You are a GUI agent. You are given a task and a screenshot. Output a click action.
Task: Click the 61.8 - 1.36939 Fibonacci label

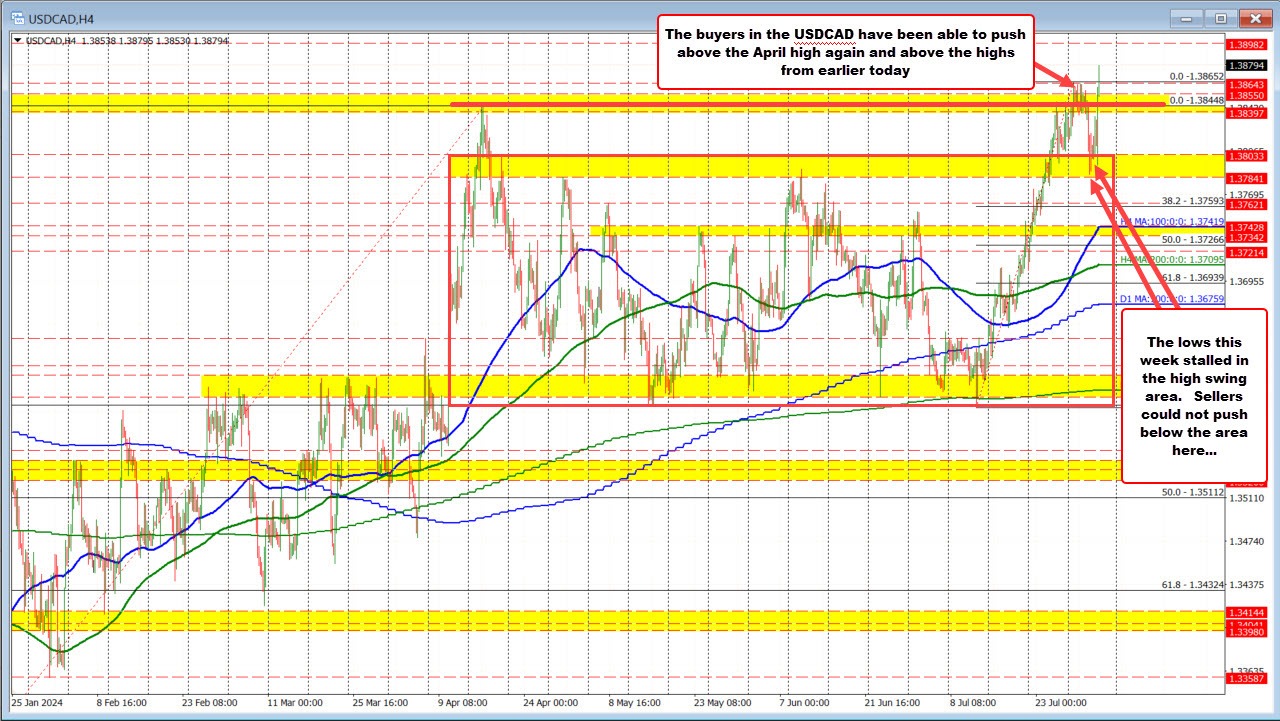(x=1192, y=278)
